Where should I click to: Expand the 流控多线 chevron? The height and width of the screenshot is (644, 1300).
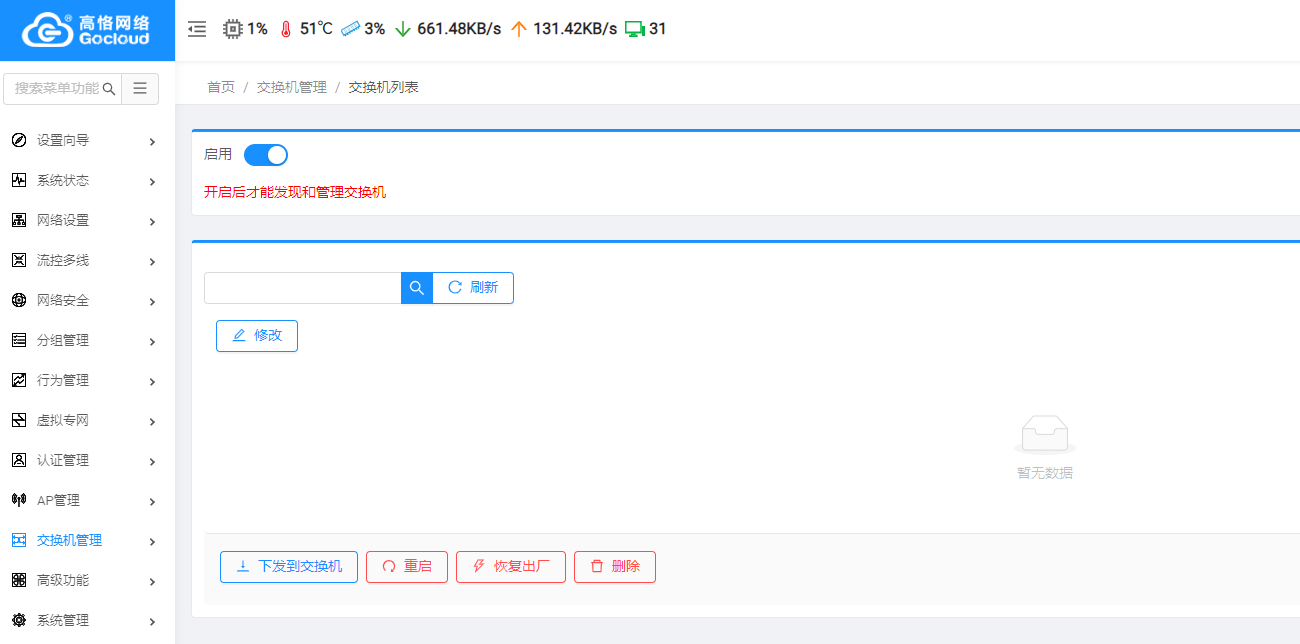point(152,262)
